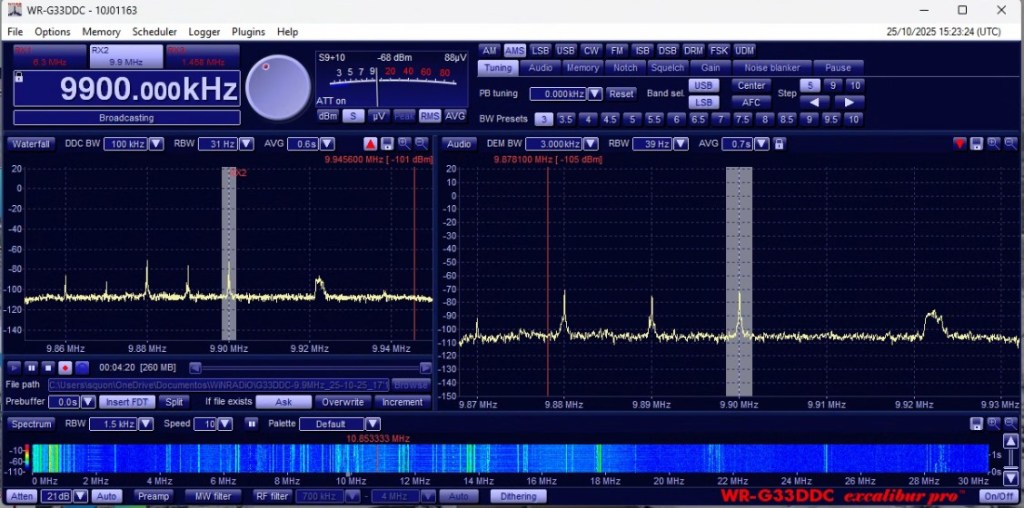
Task: Click the frequency lock padlock icon
Action: (19, 77)
